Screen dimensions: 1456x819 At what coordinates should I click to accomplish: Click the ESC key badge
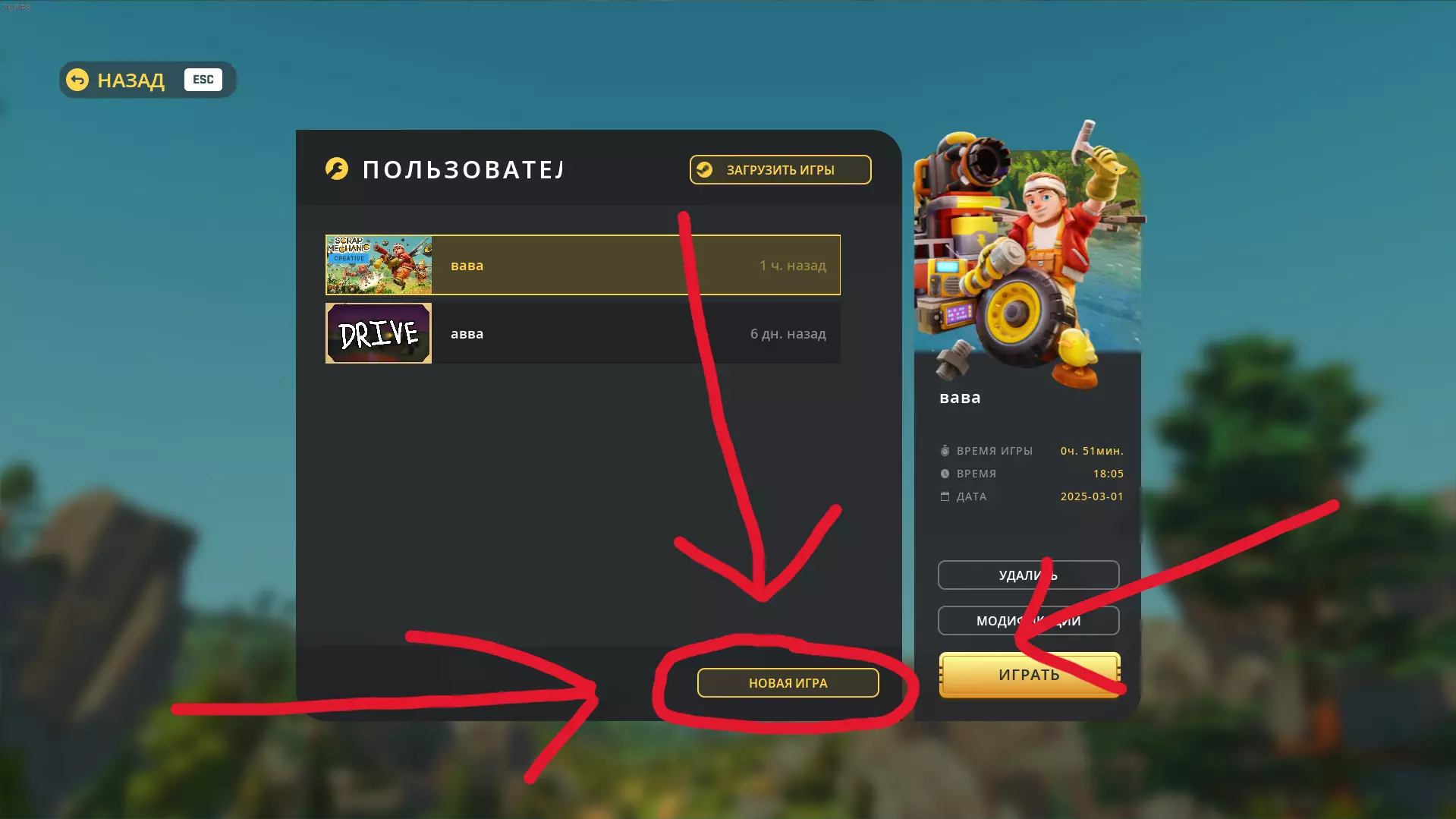[203, 80]
